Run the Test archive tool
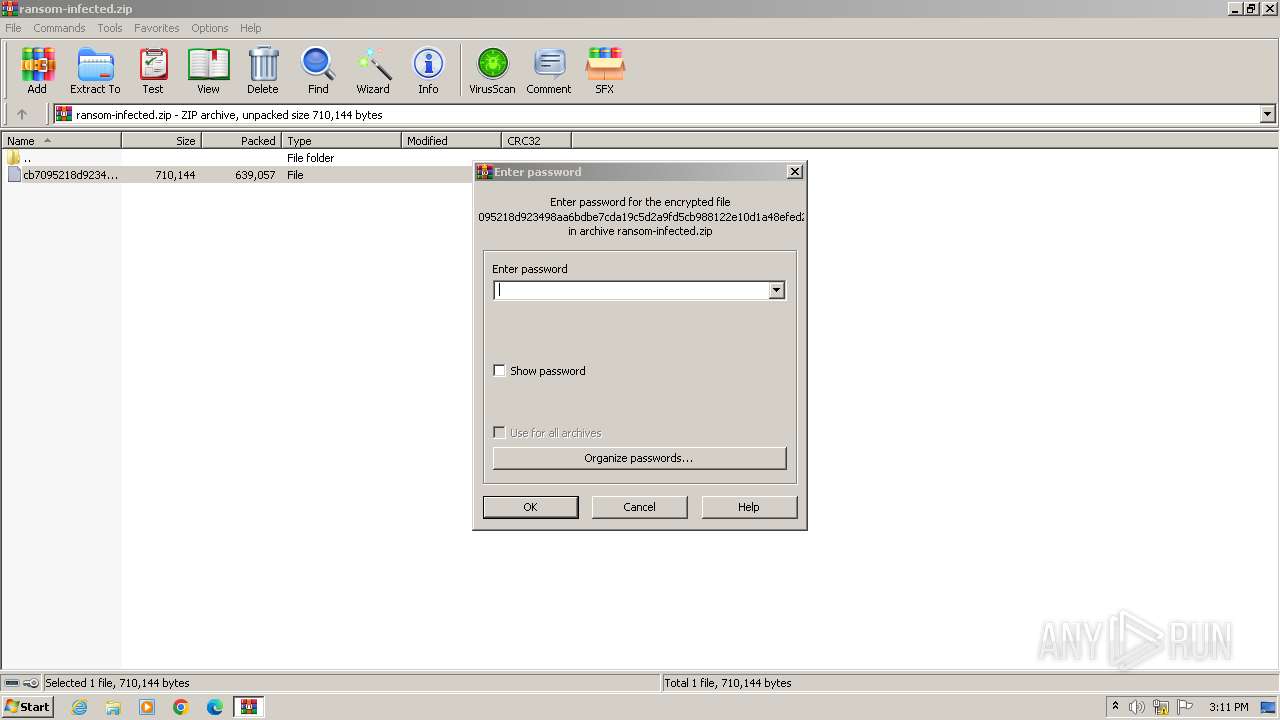This screenshot has height=720, width=1280. [x=153, y=70]
